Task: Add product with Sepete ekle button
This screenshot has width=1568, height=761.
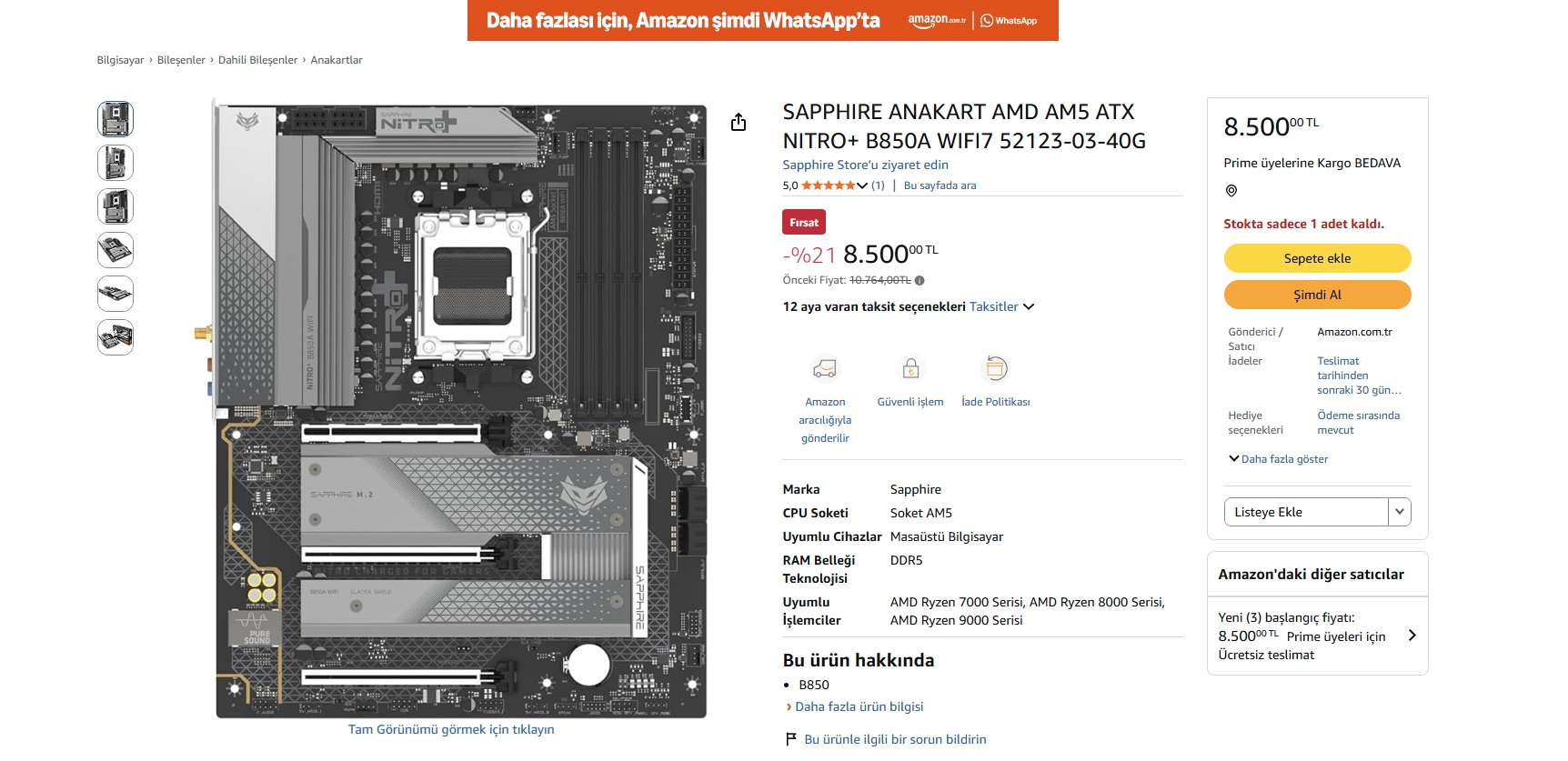Action: [x=1317, y=258]
